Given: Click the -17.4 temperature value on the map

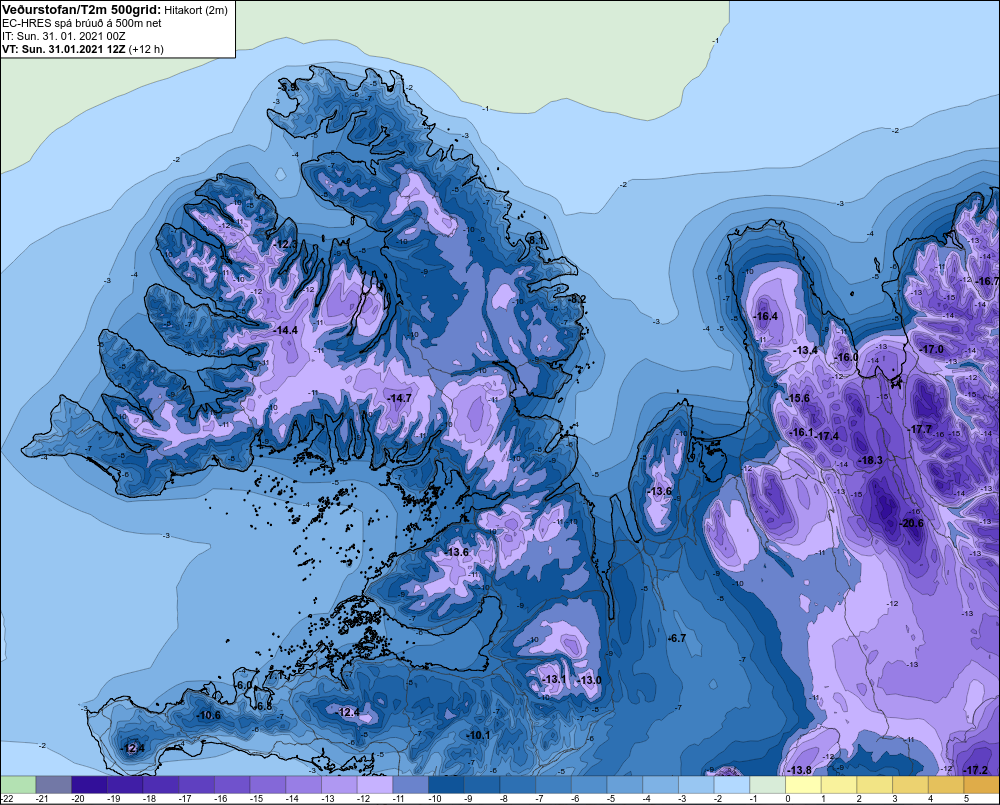Looking at the screenshot, I should tap(827, 436).
